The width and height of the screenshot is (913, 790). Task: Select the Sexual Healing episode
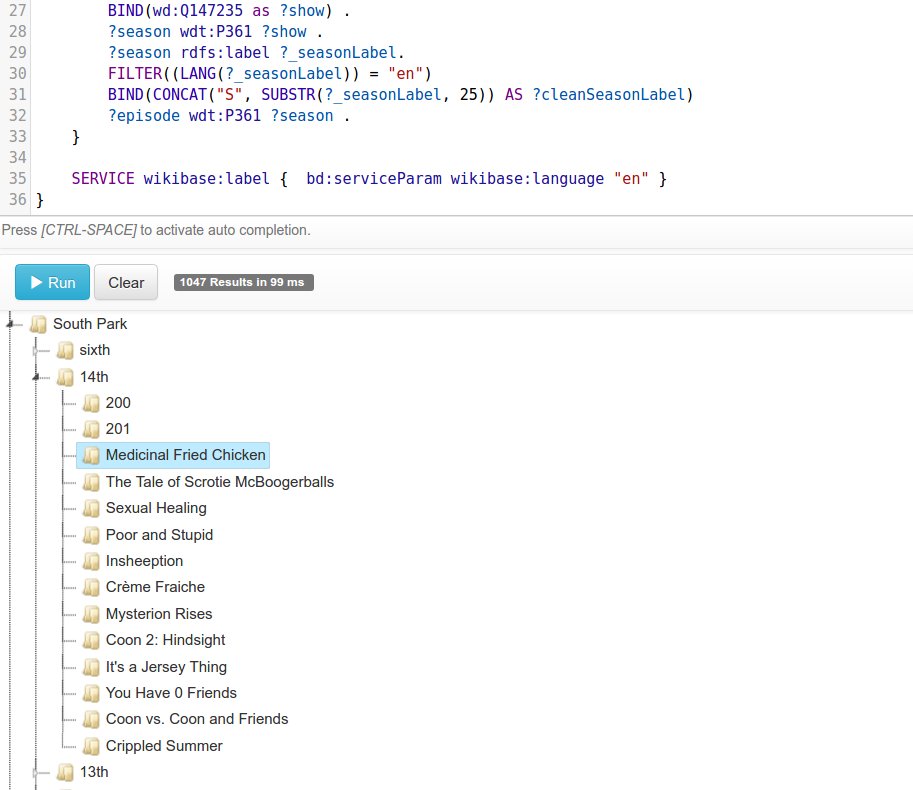(x=156, y=508)
